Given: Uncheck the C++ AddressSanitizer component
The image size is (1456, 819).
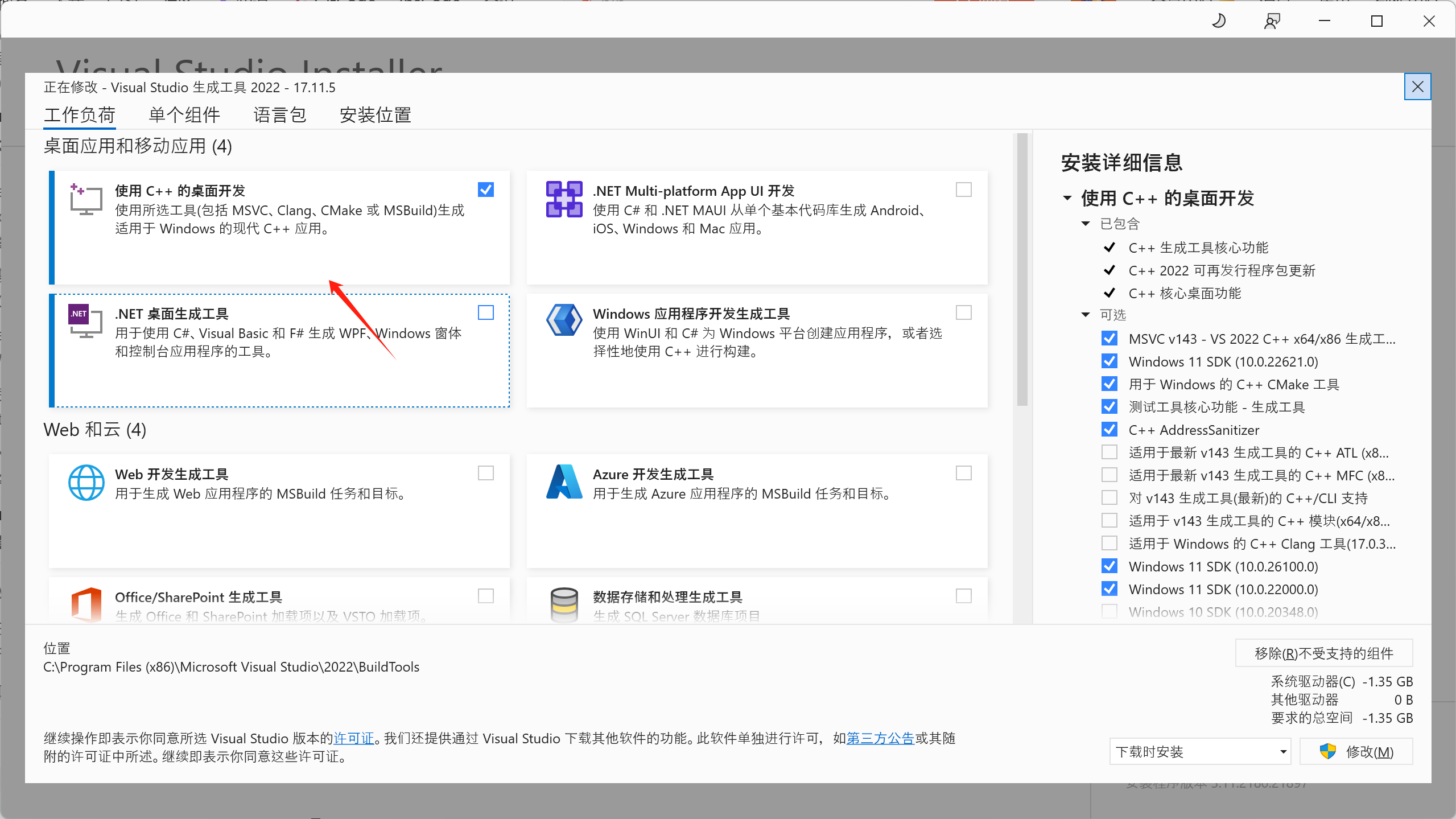Looking at the screenshot, I should 1109,430.
